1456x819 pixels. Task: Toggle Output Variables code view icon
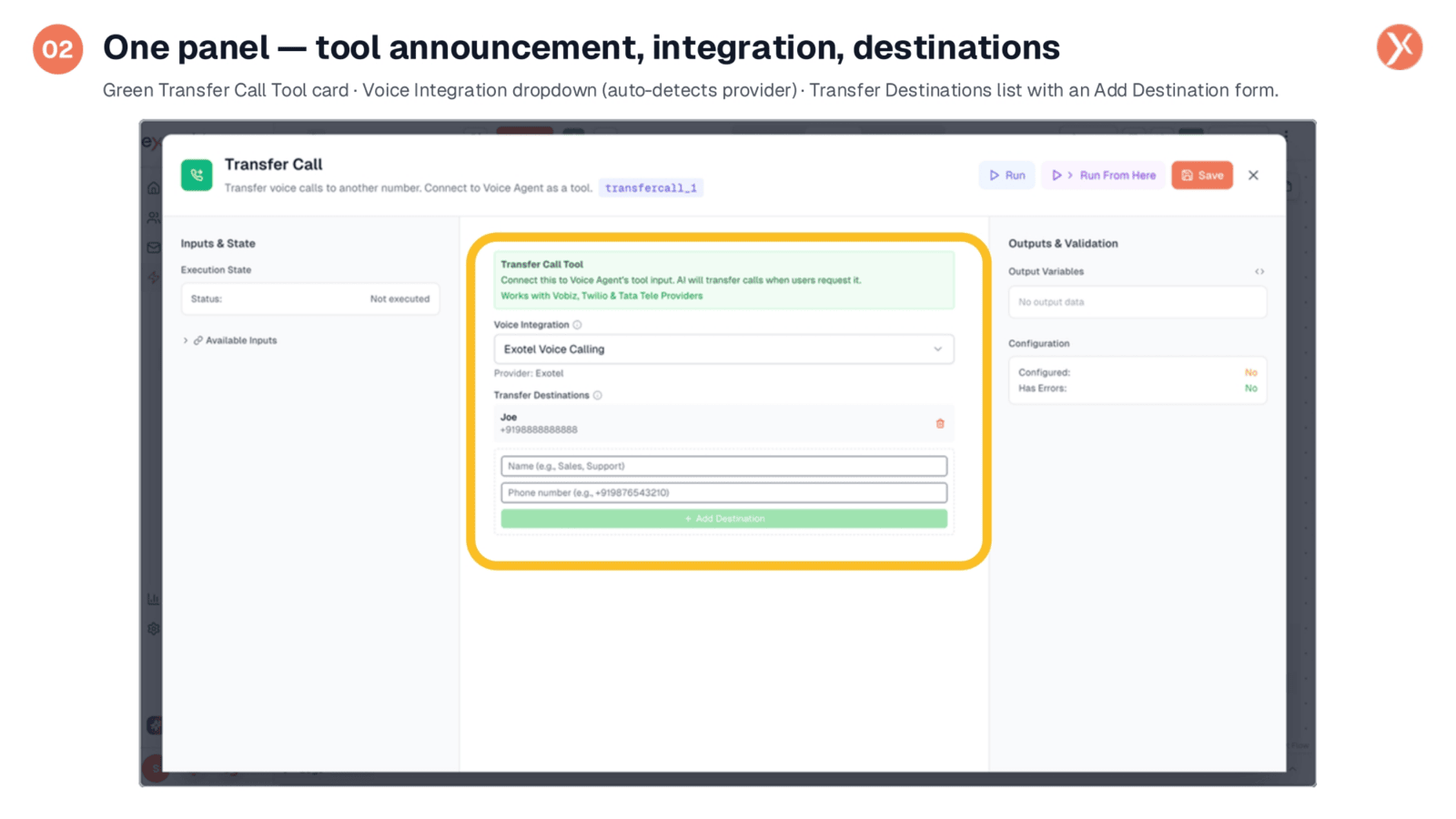point(1259,271)
